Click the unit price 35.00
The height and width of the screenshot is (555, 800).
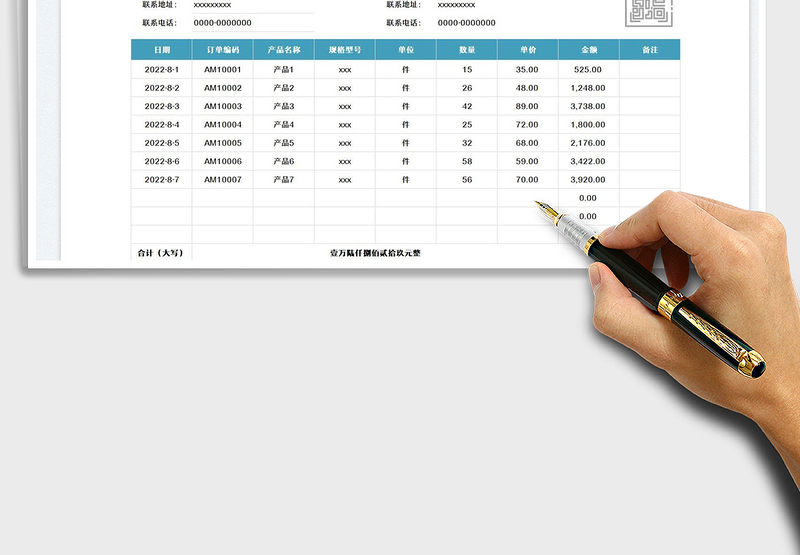click(x=527, y=69)
